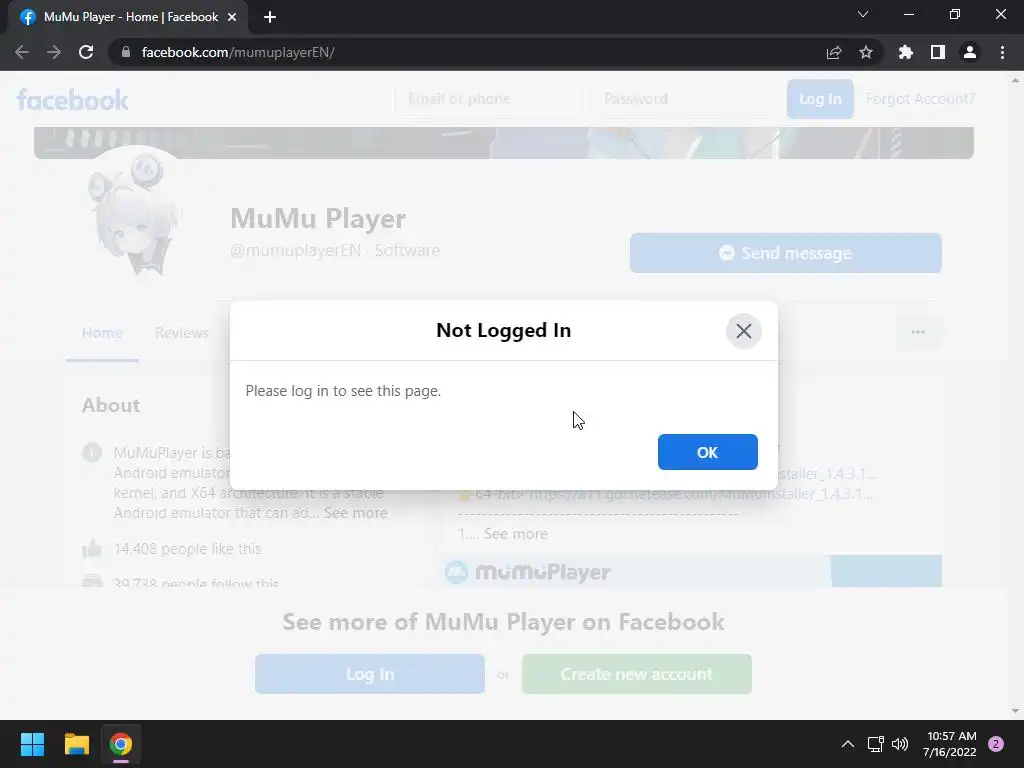The height and width of the screenshot is (768, 1024).
Task: Open the Forgot Account? link
Action: (x=920, y=99)
